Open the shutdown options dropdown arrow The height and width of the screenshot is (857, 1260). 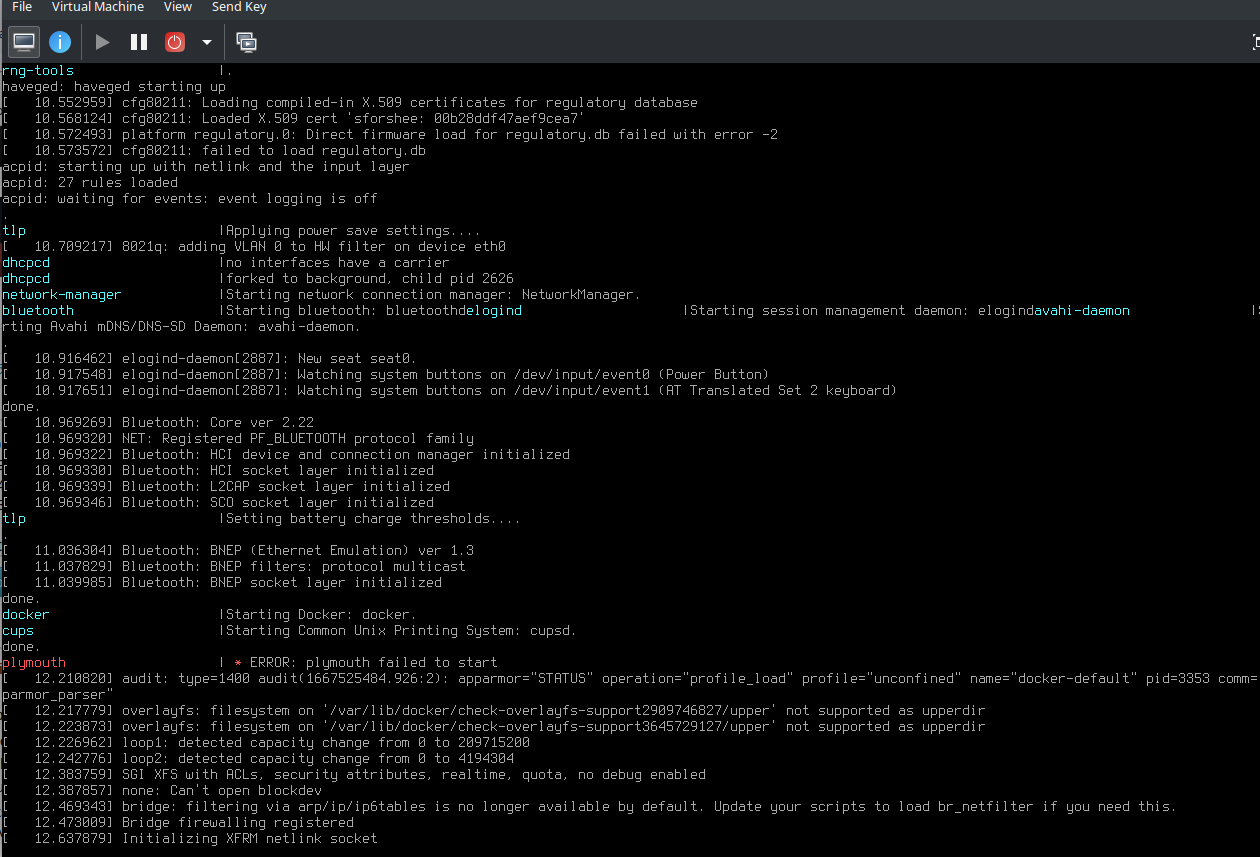pos(205,41)
